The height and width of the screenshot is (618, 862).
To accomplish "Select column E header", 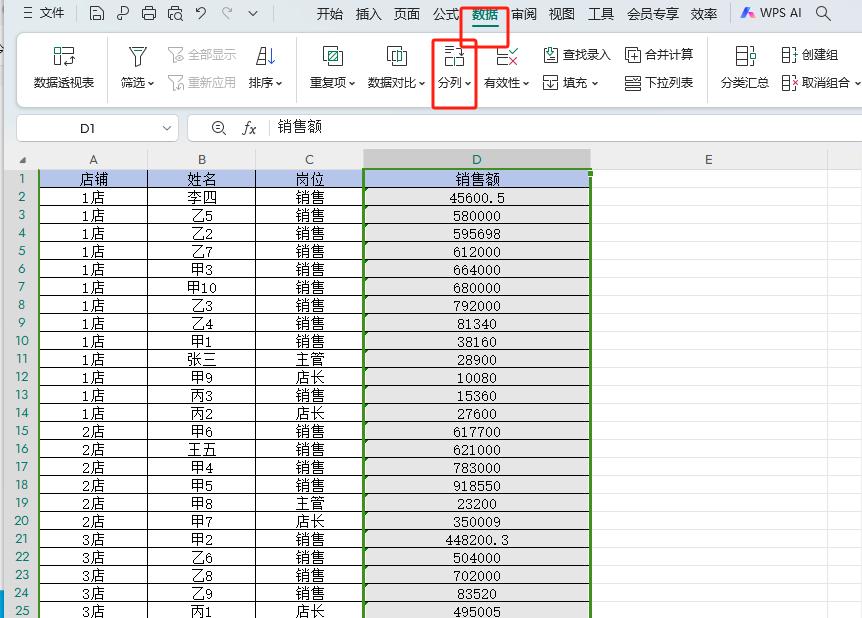I will (x=709, y=159).
